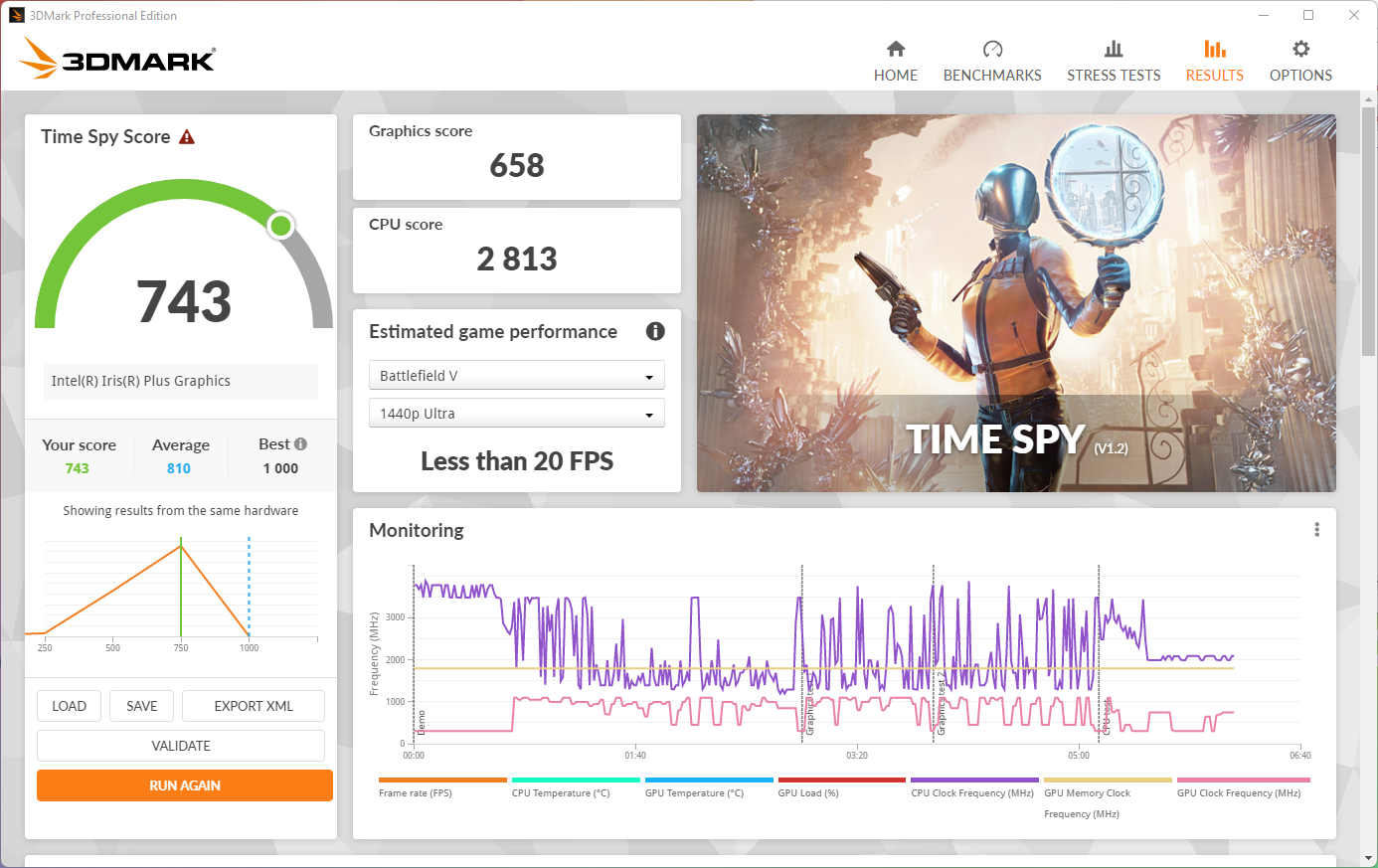
Task: Click the Average score 810
Action: tap(179, 468)
